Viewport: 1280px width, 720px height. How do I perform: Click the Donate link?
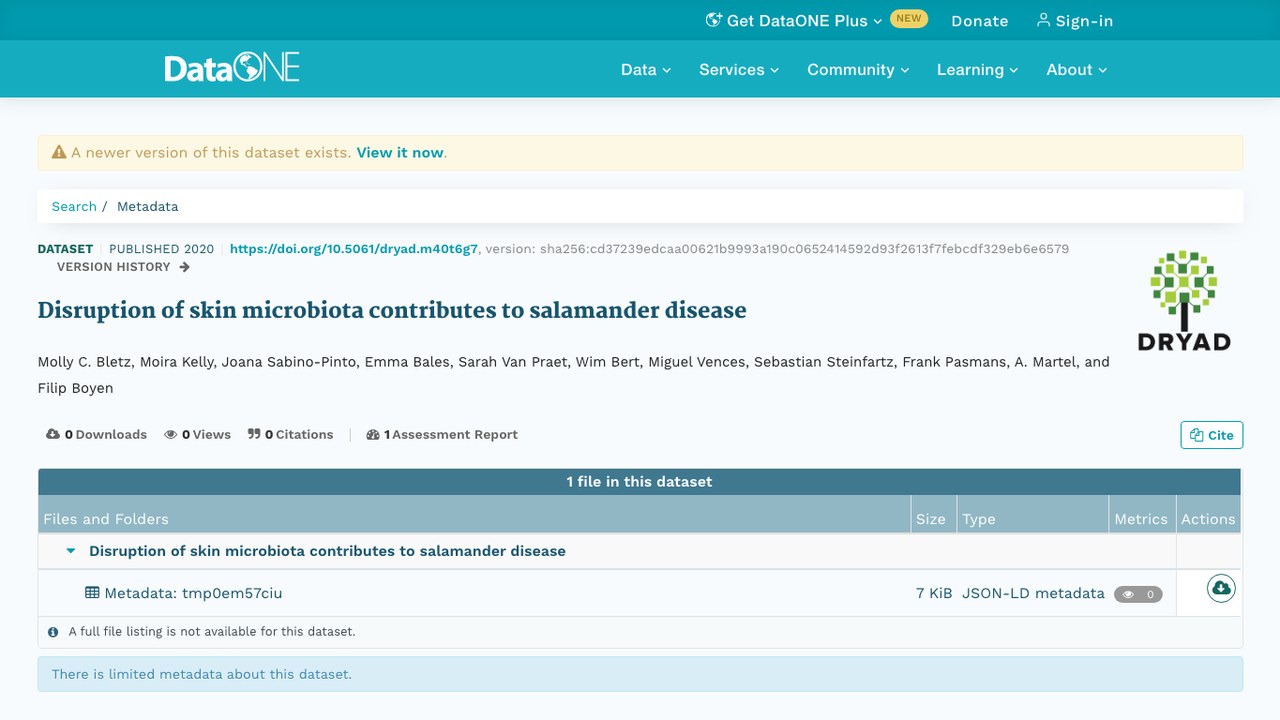[980, 20]
